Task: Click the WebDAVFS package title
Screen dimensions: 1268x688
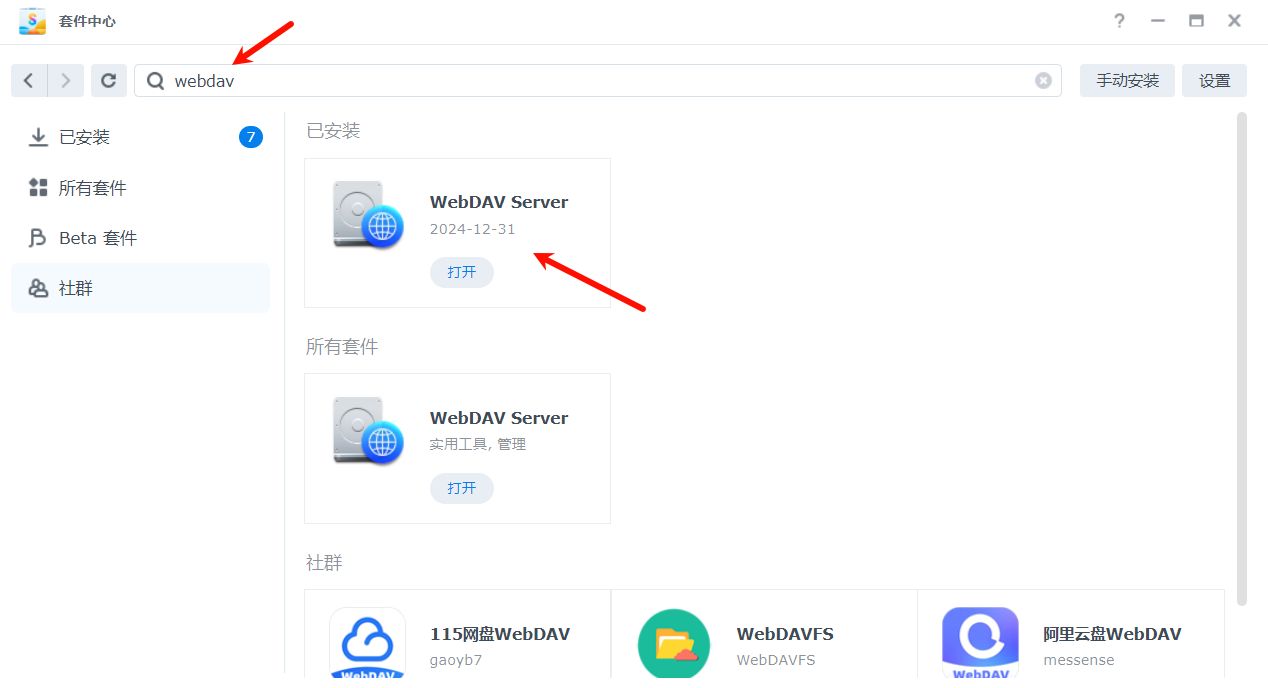Action: pos(785,634)
